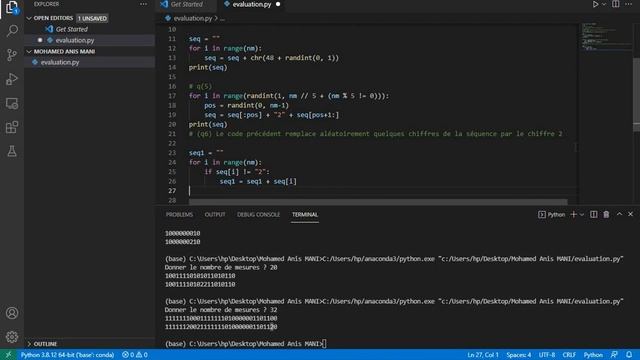This screenshot has width=640, height=360.
Task: Open the Debug Console tab
Action: tap(258, 215)
